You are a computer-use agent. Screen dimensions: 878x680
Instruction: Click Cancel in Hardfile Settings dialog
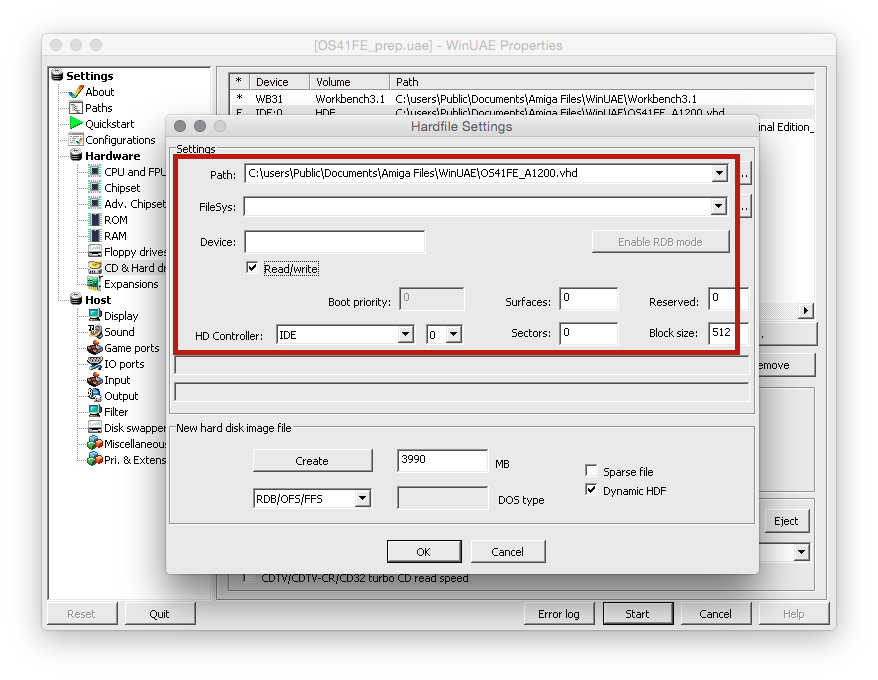(508, 552)
